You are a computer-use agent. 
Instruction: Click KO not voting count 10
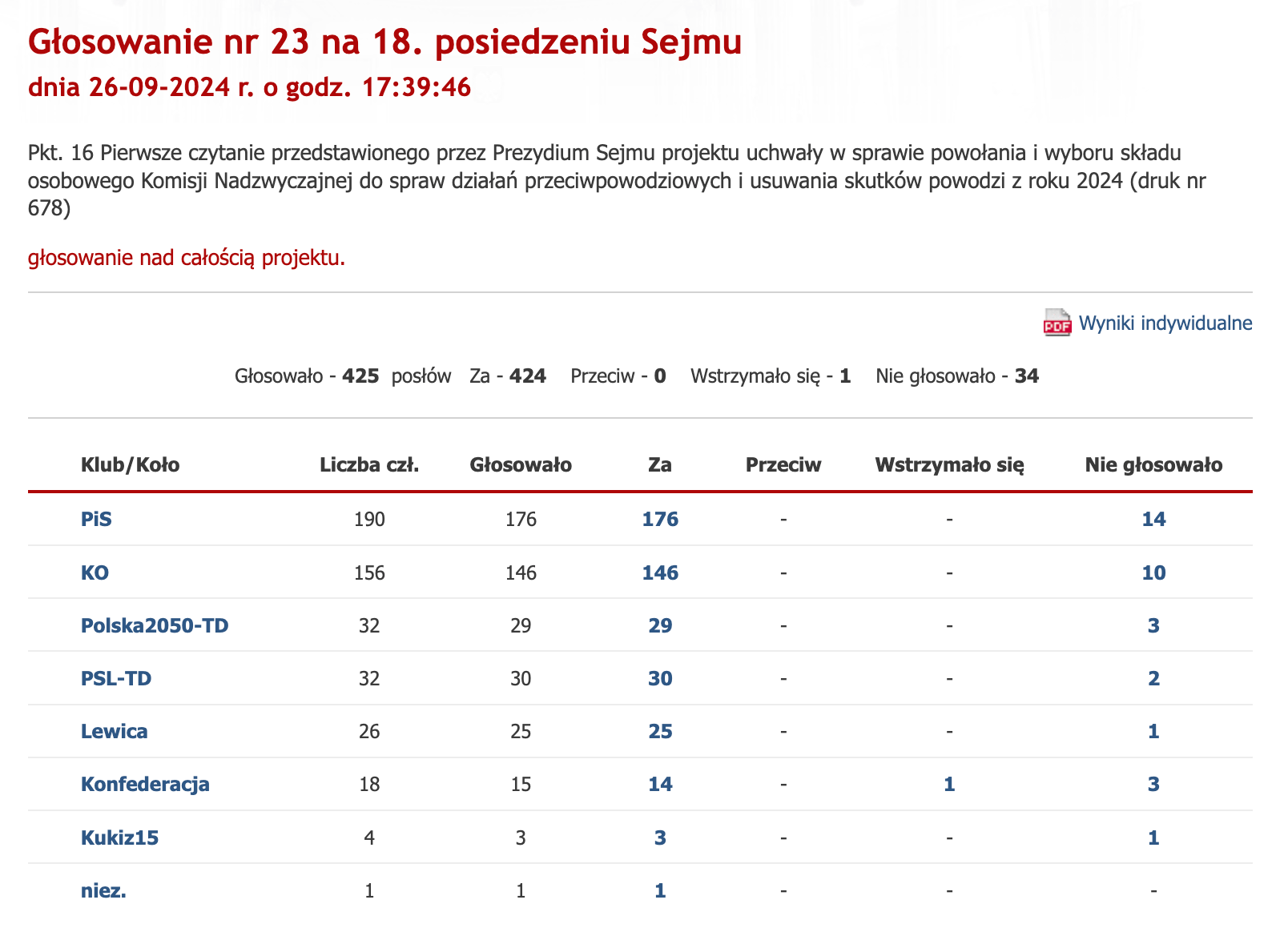[1153, 572]
